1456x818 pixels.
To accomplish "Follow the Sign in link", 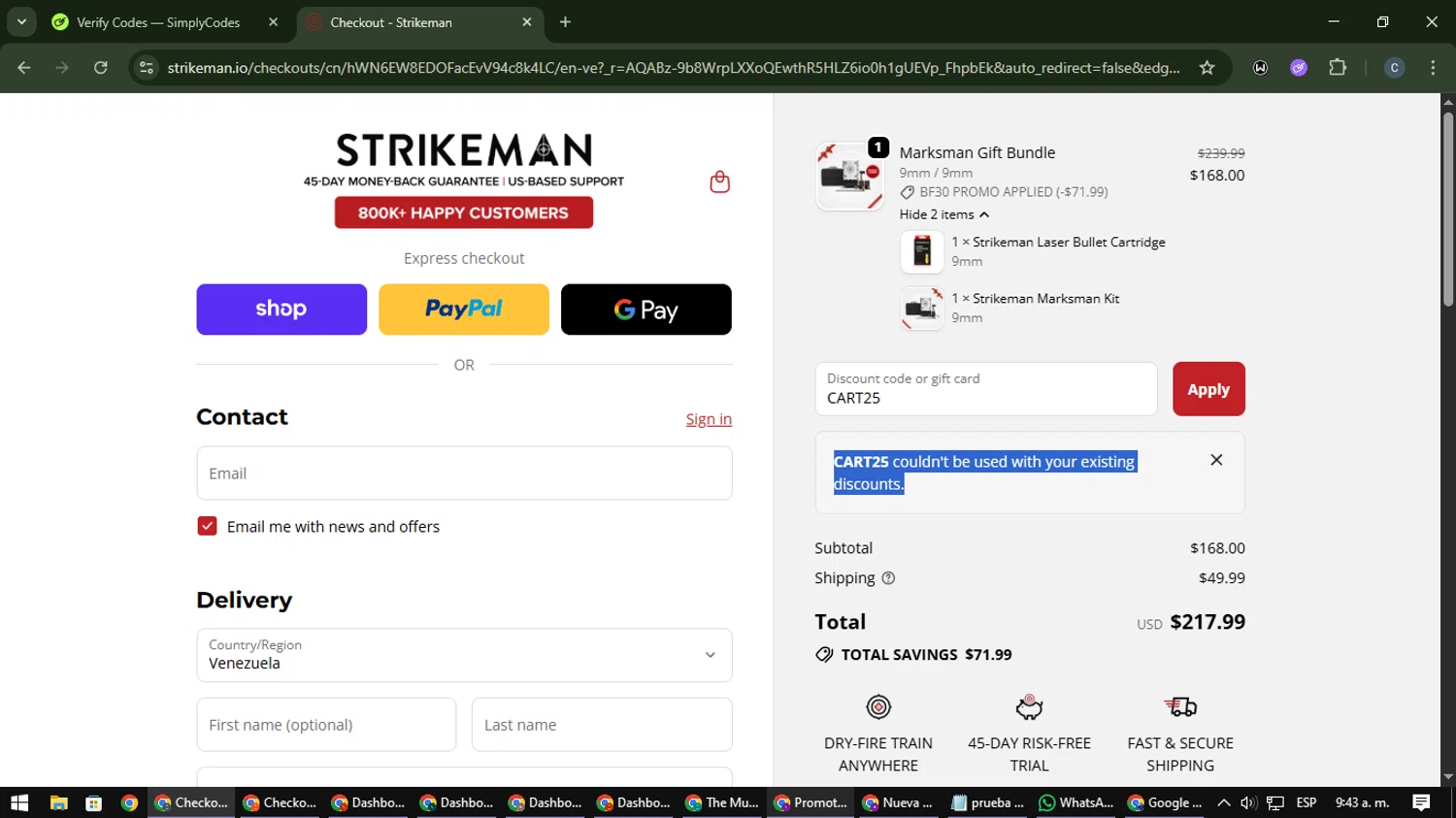I will [x=709, y=419].
